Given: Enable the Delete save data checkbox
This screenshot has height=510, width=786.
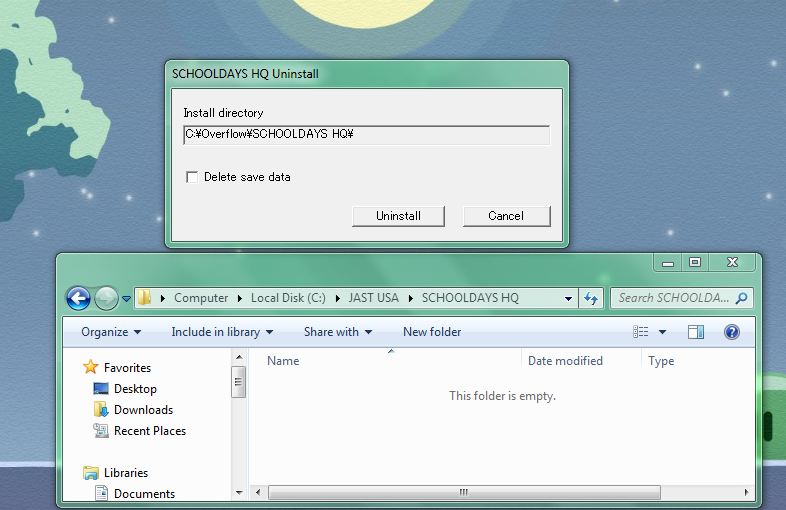Looking at the screenshot, I should 192,177.
